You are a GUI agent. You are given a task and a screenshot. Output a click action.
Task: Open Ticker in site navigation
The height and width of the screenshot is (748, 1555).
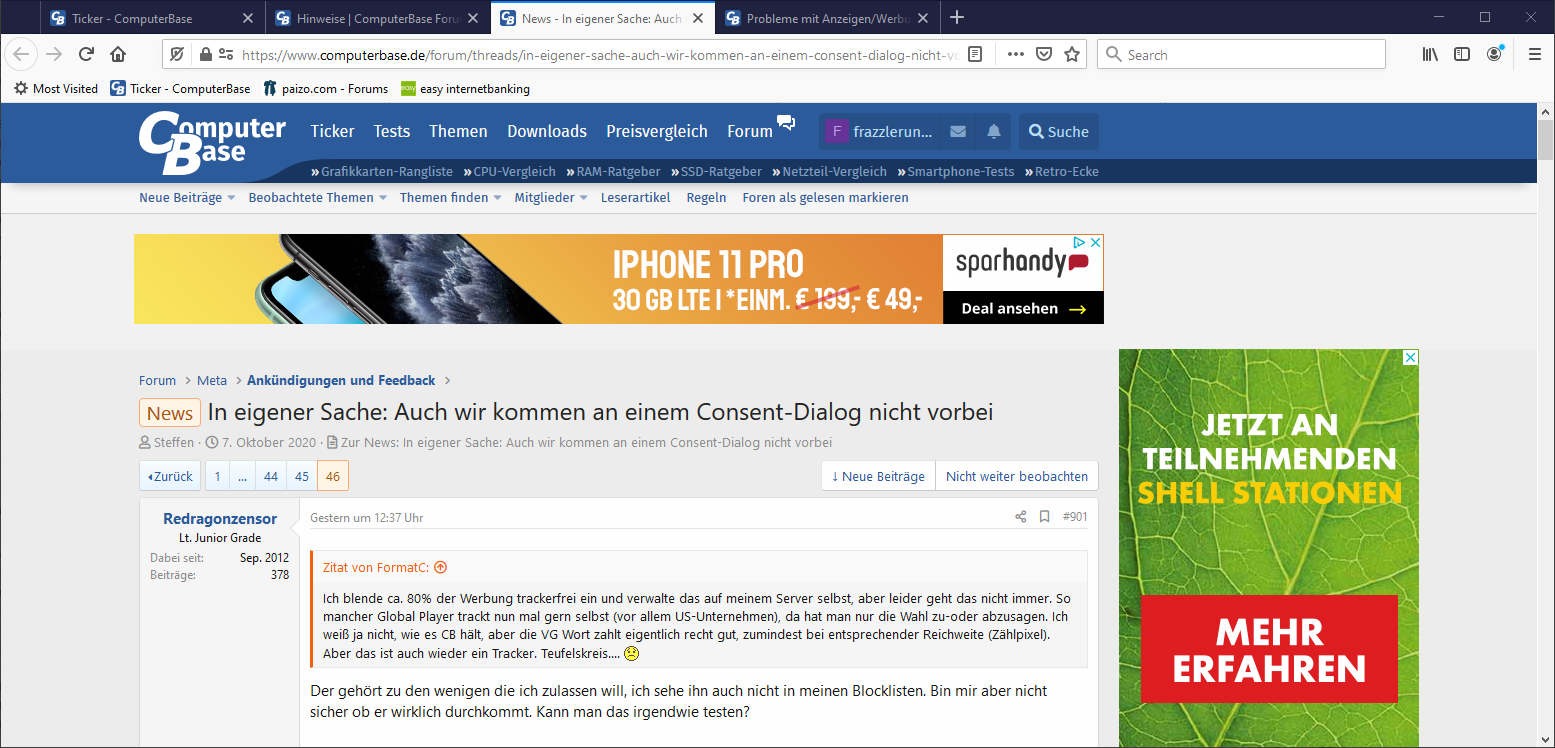pyautogui.click(x=332, y=131)
